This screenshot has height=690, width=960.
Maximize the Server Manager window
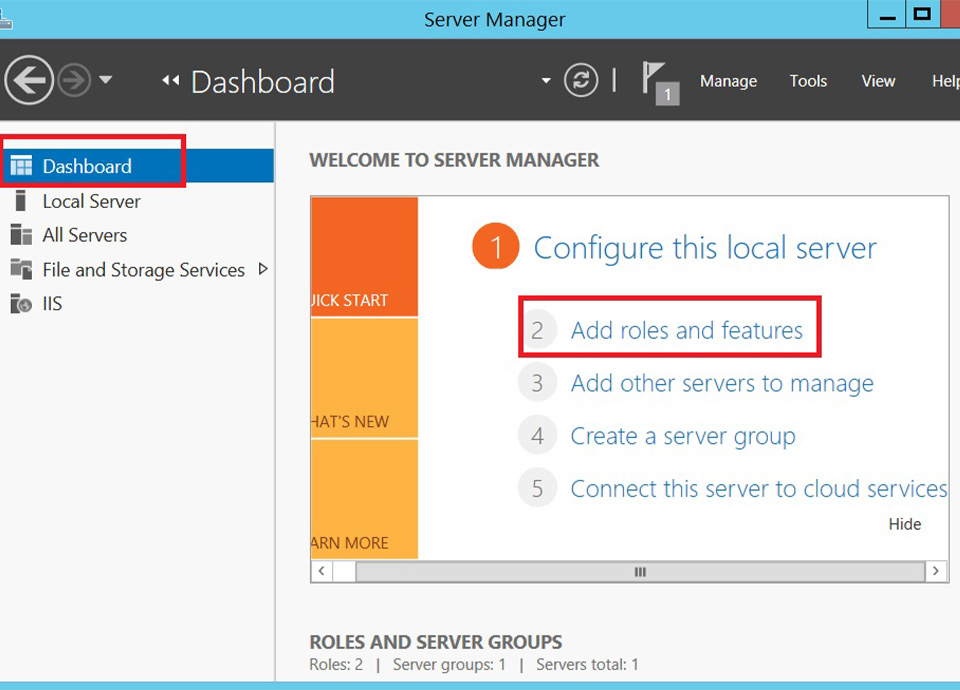click(x=922, y=15)
